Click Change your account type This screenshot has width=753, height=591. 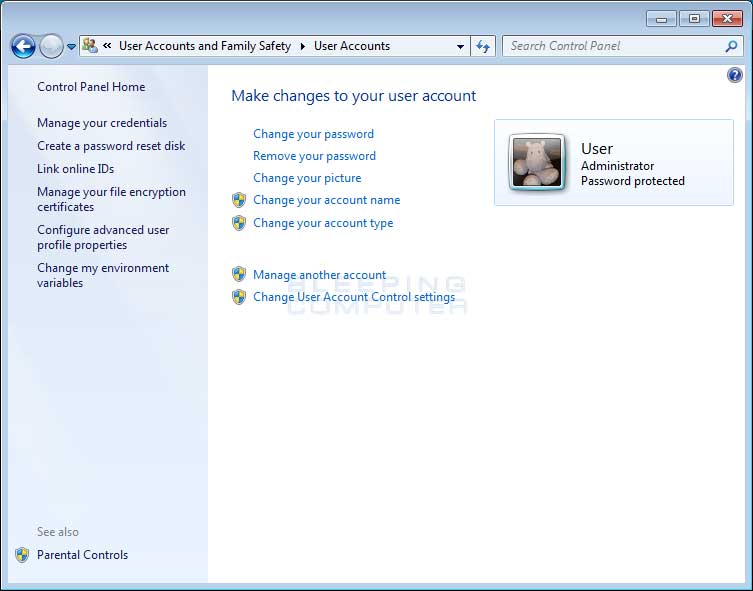pos(323,223)
